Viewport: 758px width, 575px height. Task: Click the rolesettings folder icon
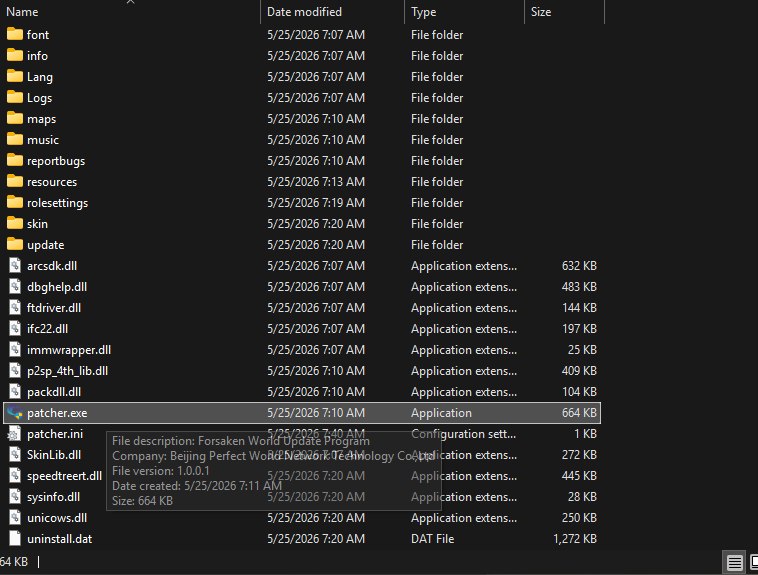coord(15,202)
